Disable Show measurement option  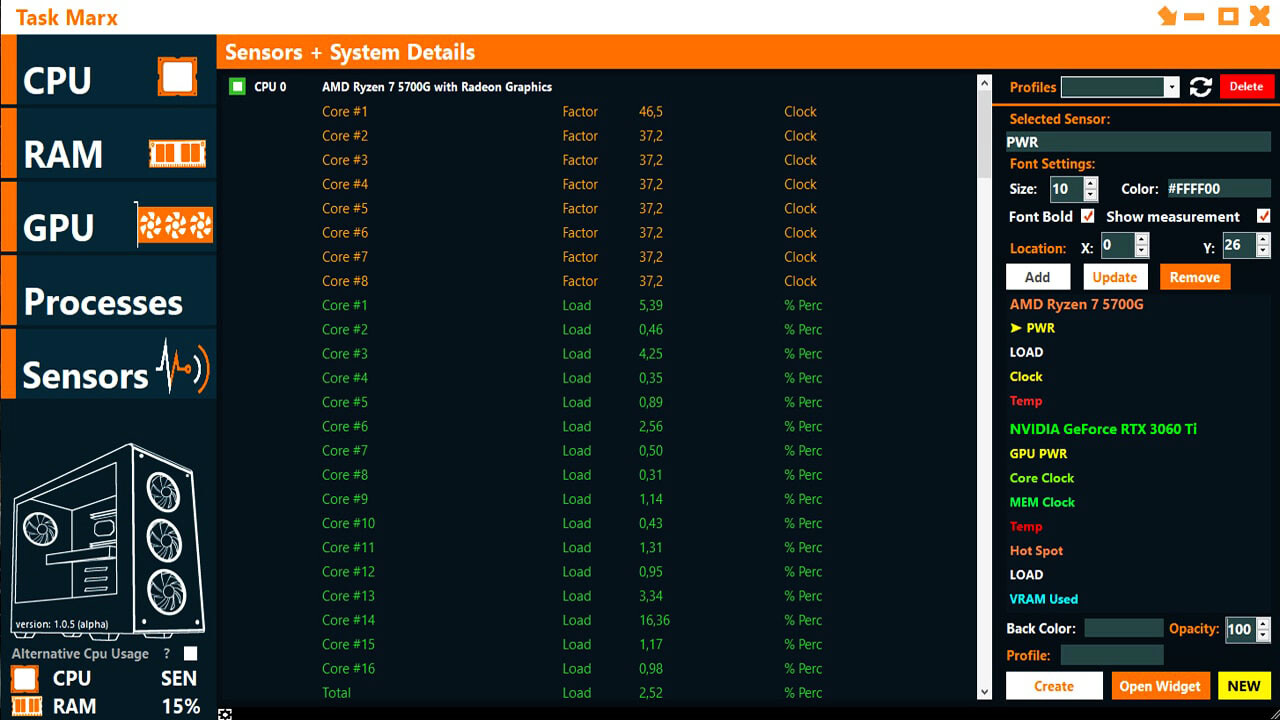pyautogui.click(x=1264, y=216)
